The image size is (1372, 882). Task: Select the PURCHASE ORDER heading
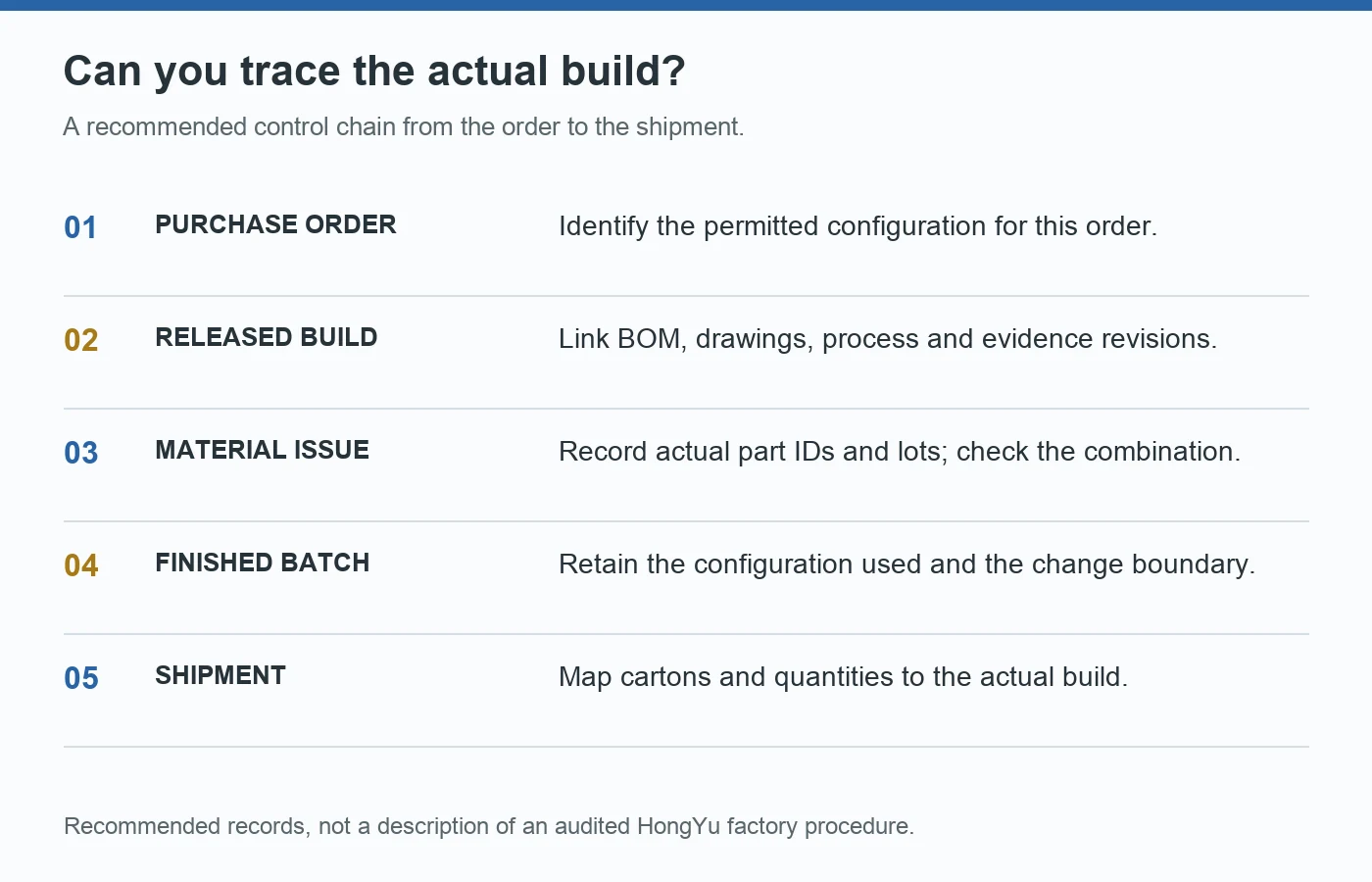click(275, 224)
